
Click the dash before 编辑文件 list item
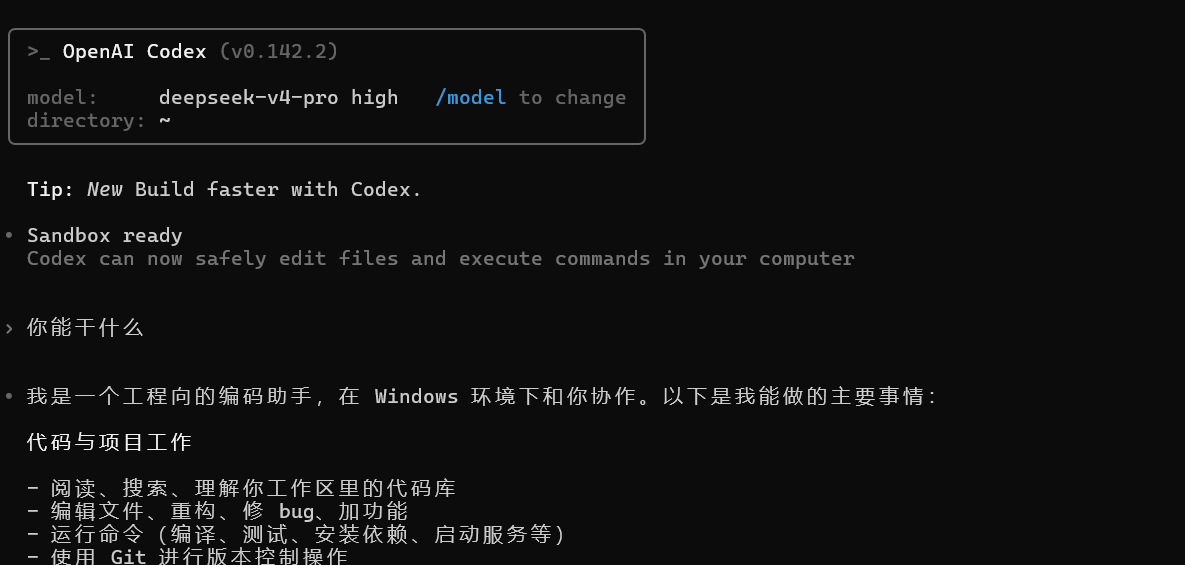(x=32, y=511)
